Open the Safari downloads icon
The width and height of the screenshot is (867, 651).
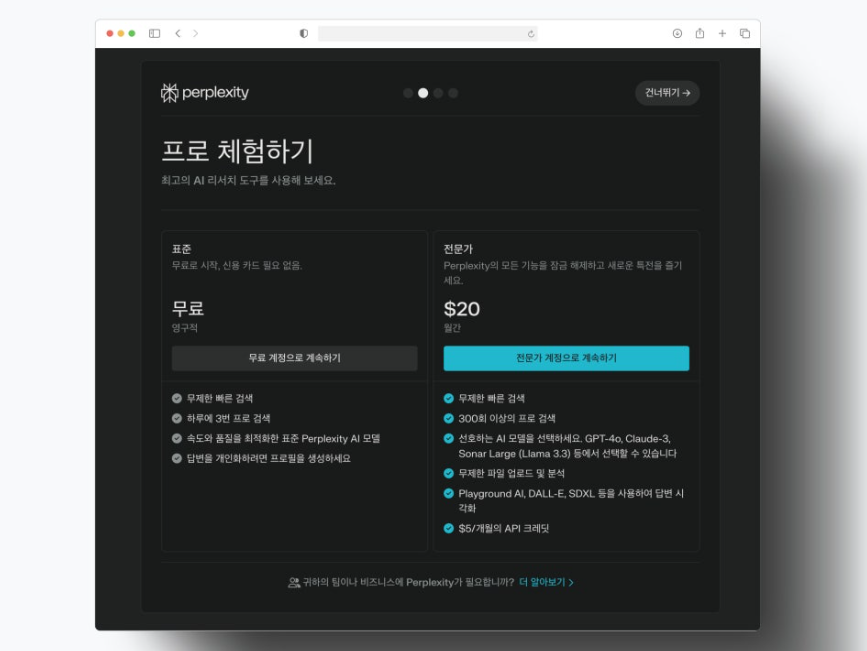click(x=677, y=33)
